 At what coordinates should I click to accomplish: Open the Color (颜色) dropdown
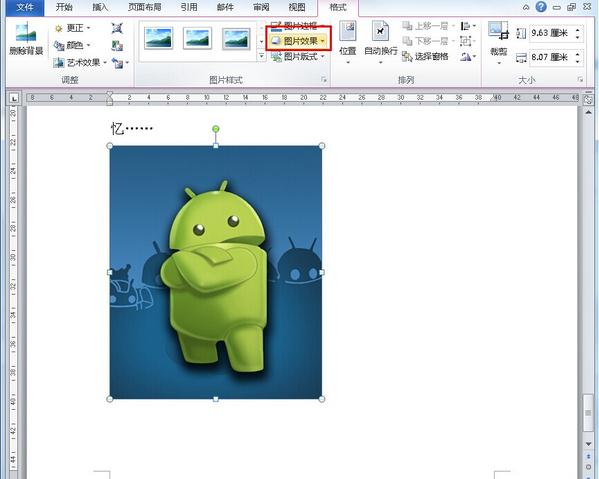point(72,45)
